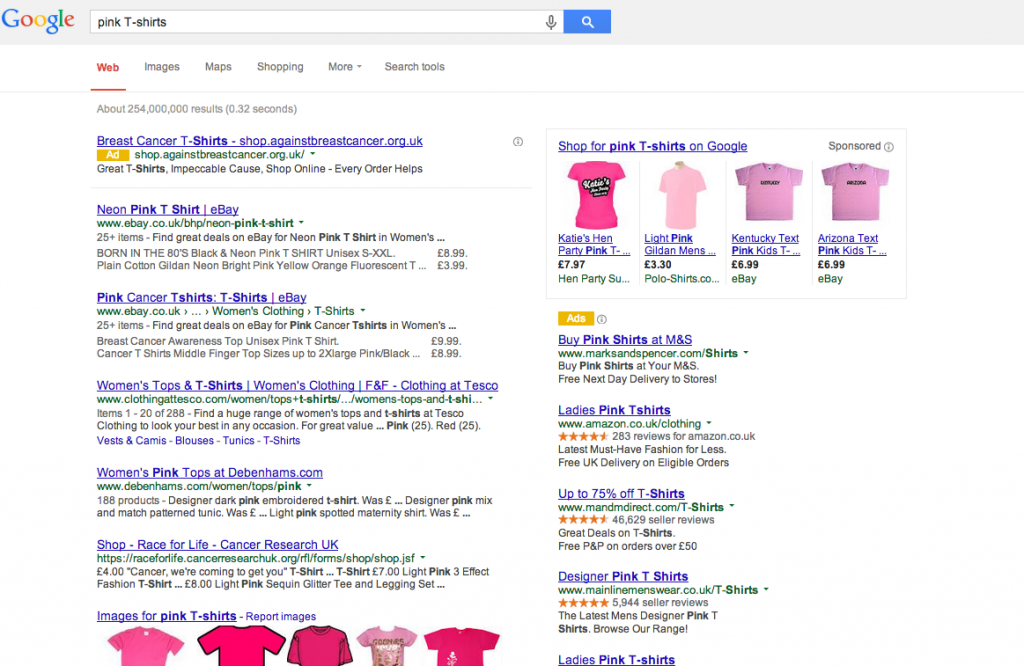The height and width of the screenshot is (666, 1024).
Task: Open Women's Tops & T-Shirts Tesco result
Action: 297,385
